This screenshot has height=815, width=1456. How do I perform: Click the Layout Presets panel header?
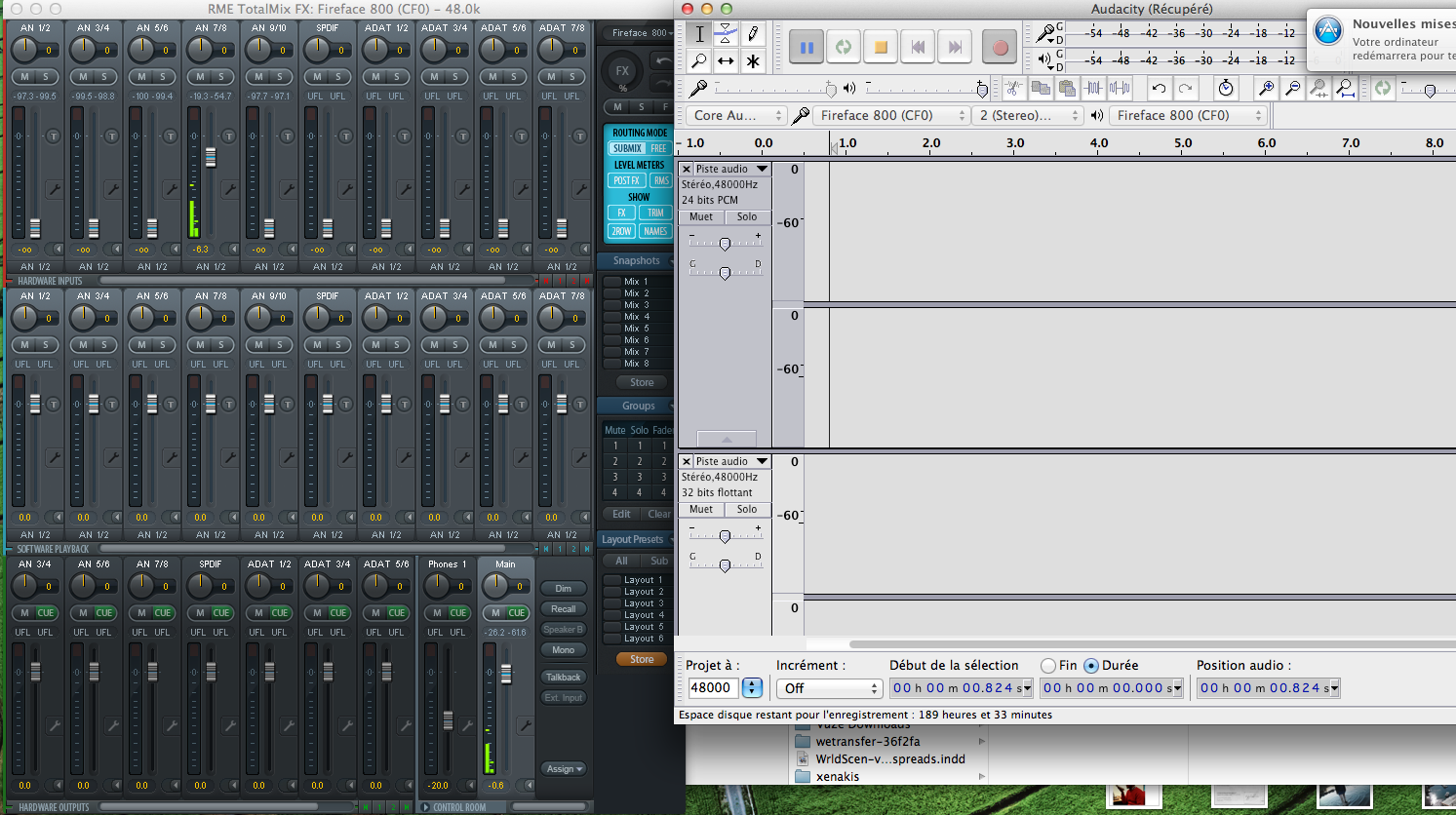click(x=636, y=539)
